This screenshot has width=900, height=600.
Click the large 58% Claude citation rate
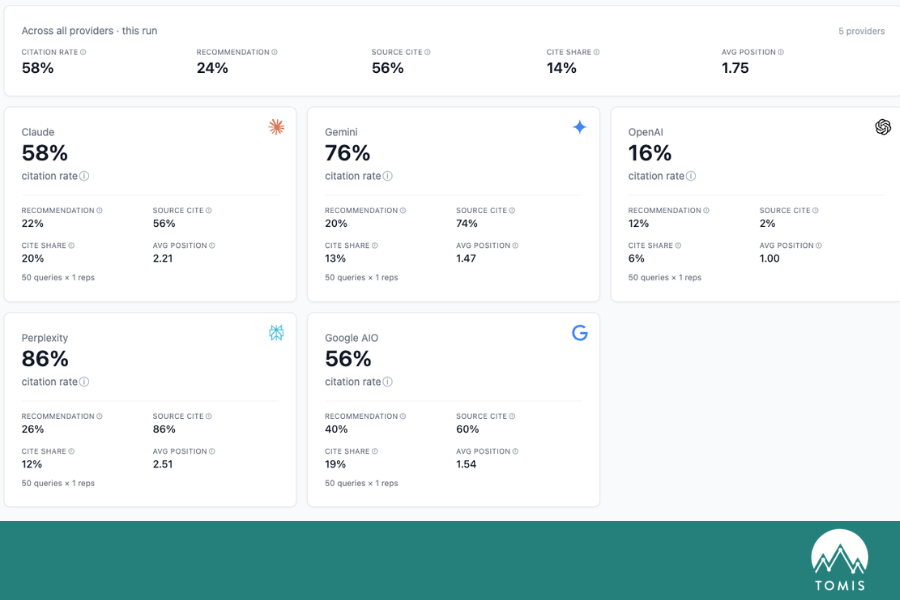click(x=45, y=153)
